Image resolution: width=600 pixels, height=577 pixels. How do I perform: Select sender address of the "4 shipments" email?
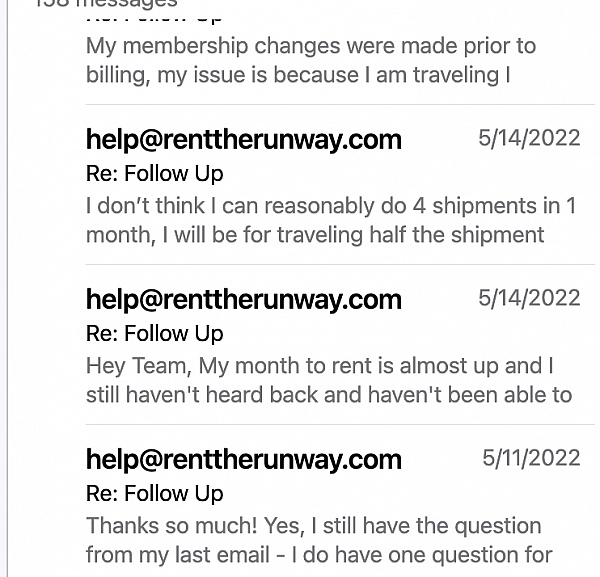click(x=243, y=140)
